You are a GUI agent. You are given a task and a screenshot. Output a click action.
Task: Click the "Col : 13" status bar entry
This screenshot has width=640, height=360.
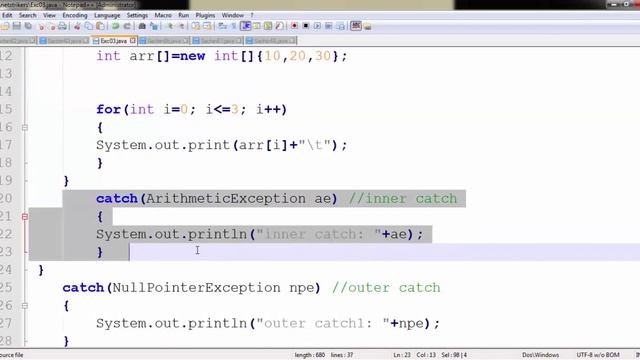[x=426, y=355]
